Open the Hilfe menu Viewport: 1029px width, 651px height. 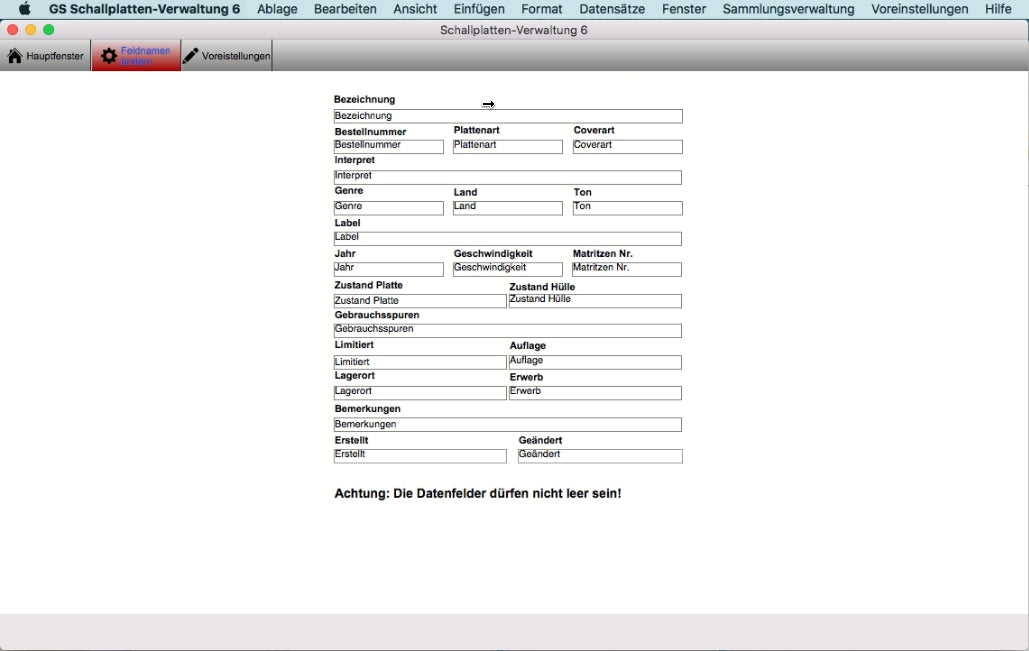(x=997, y=9)
